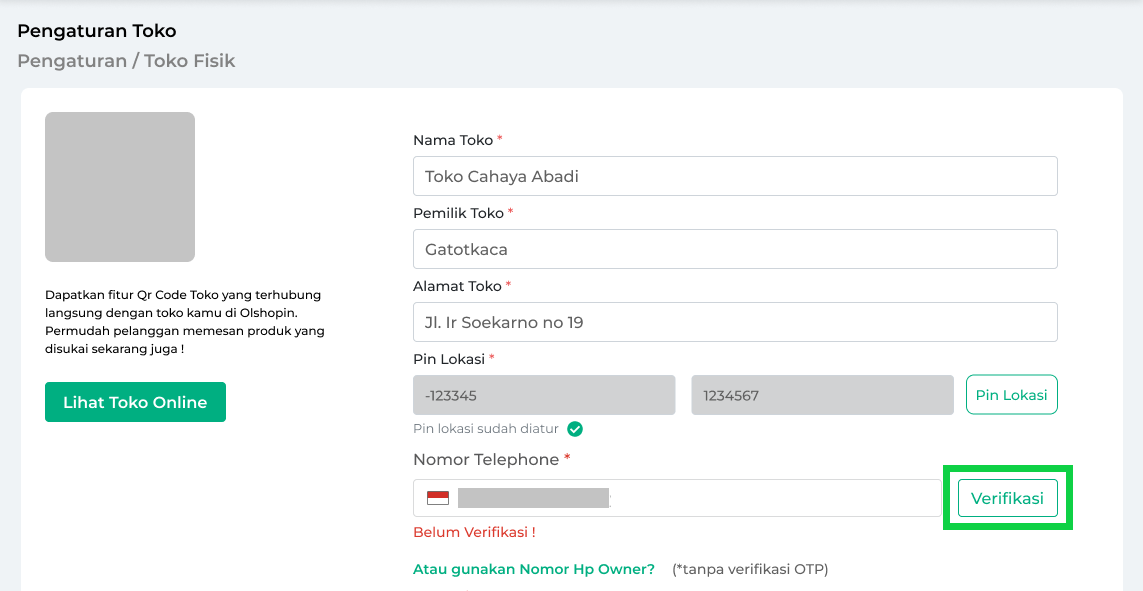This screenshot has height=591, width=1143.
Task: Click the green checkmark pin status icon
Action: point(575,429)
